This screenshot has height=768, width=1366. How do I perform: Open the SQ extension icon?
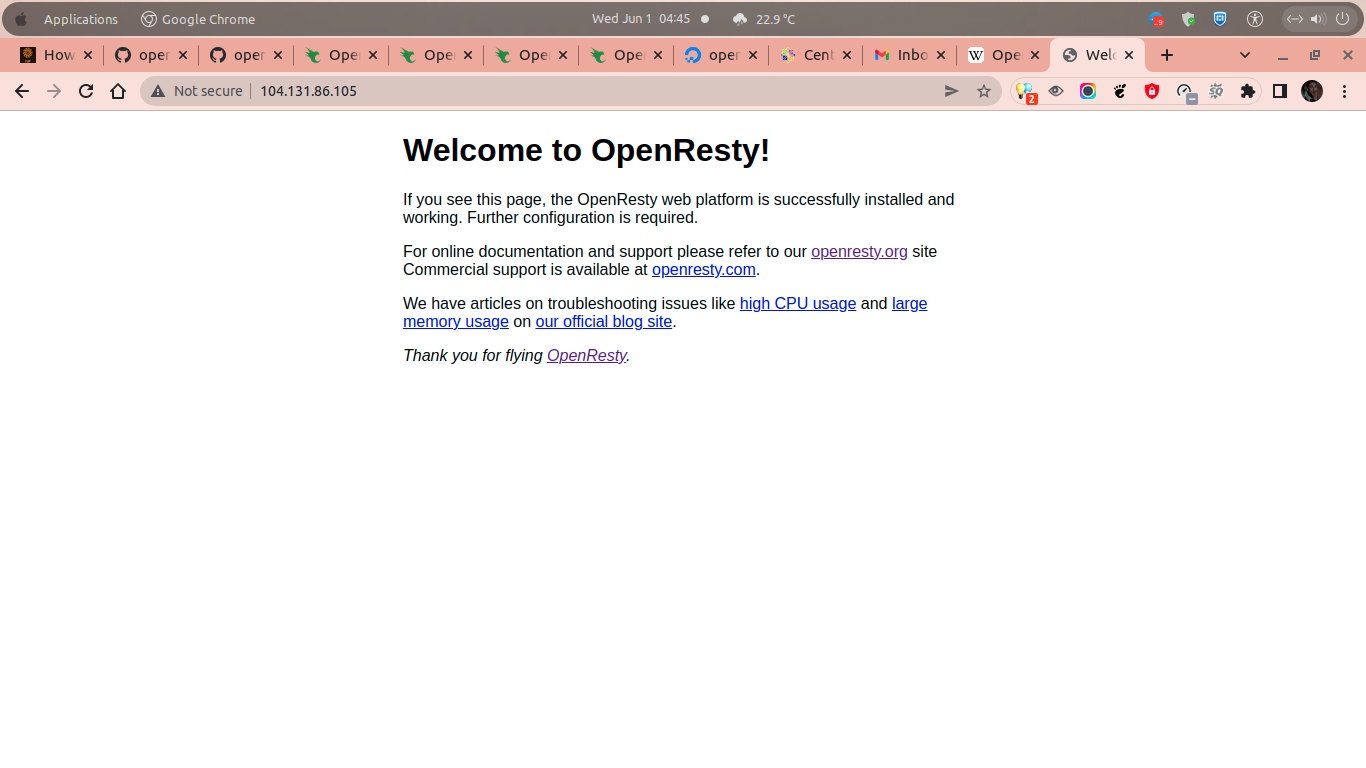pos(1216,91)
